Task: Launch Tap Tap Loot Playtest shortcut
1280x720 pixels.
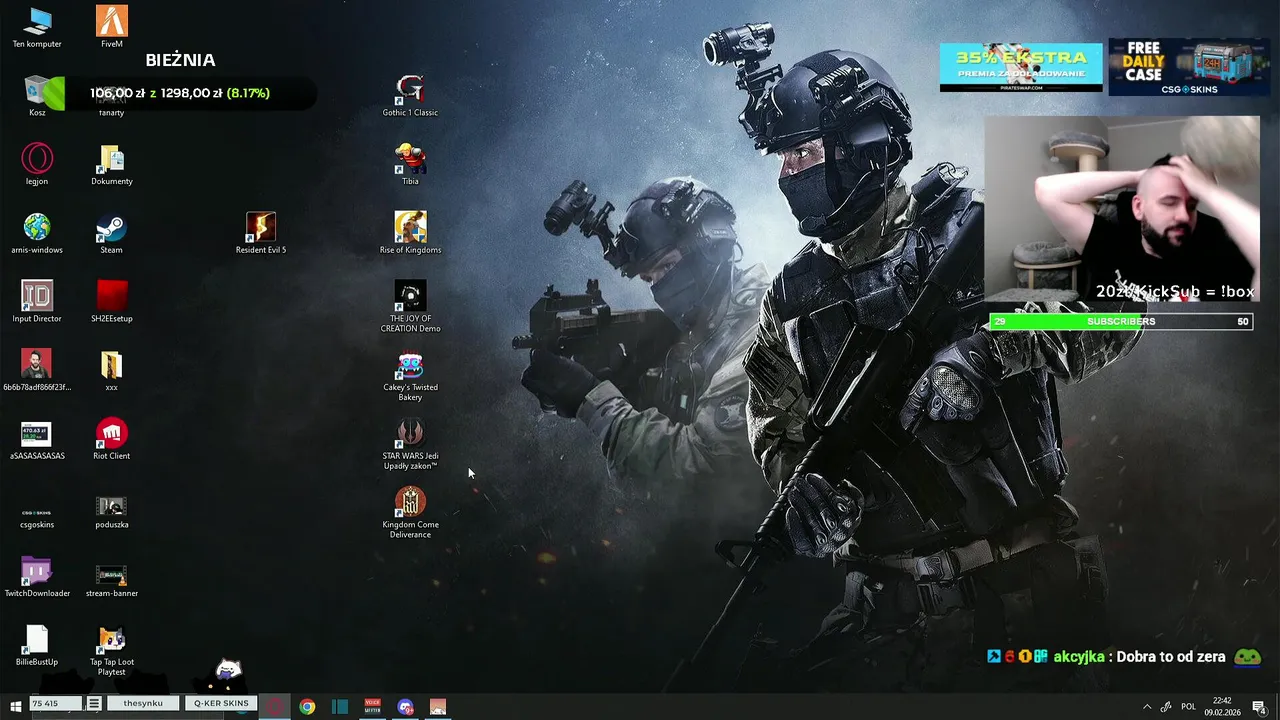Action: (112, 650)
